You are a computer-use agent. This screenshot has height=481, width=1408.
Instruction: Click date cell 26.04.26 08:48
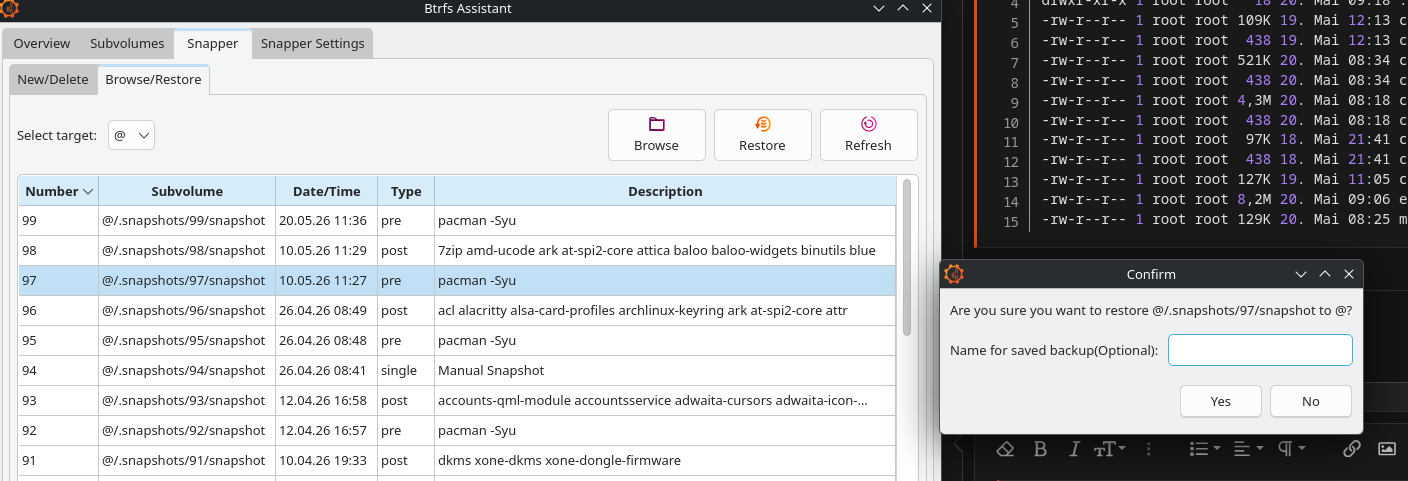pyautogui.click(x=326, y=340)
